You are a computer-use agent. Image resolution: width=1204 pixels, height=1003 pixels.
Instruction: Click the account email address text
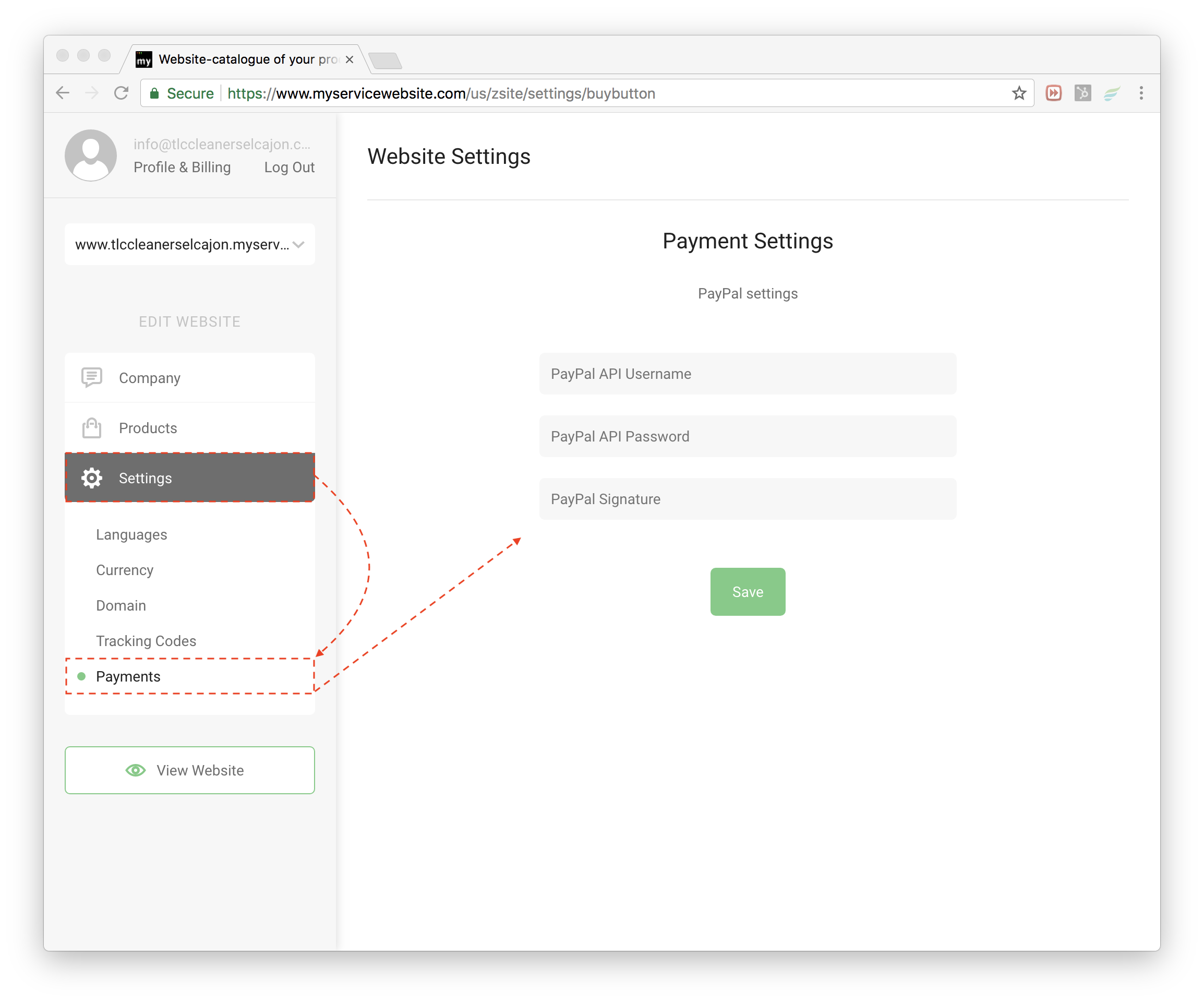(x=222, y=144)
